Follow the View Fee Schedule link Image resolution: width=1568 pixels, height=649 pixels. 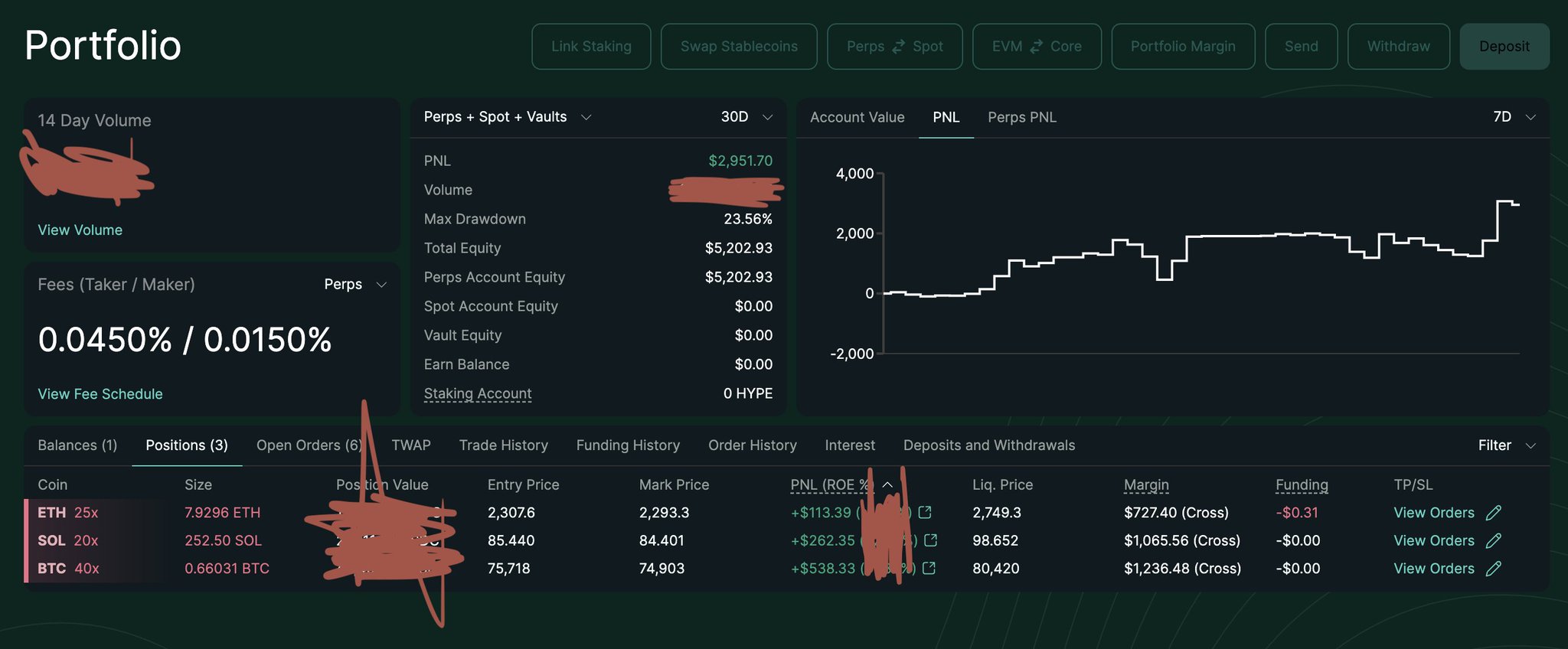tap(100, 394)
